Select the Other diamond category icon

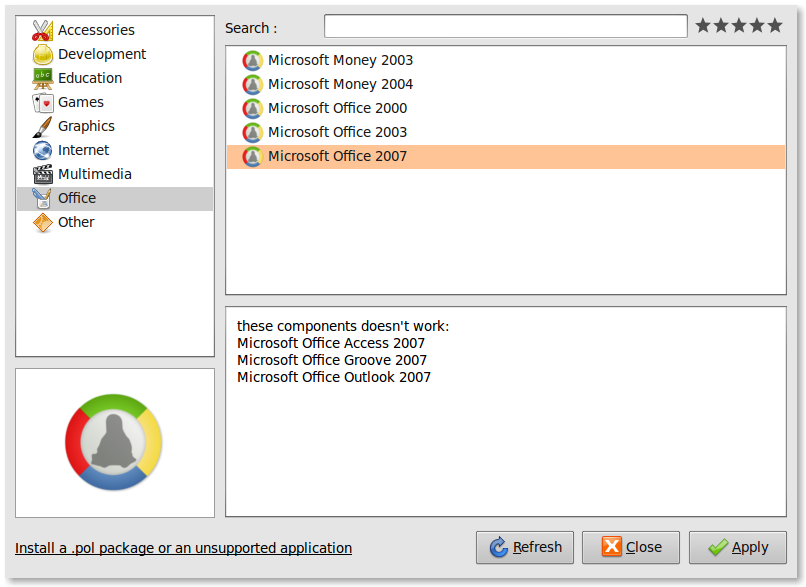[x=41, y=222]
